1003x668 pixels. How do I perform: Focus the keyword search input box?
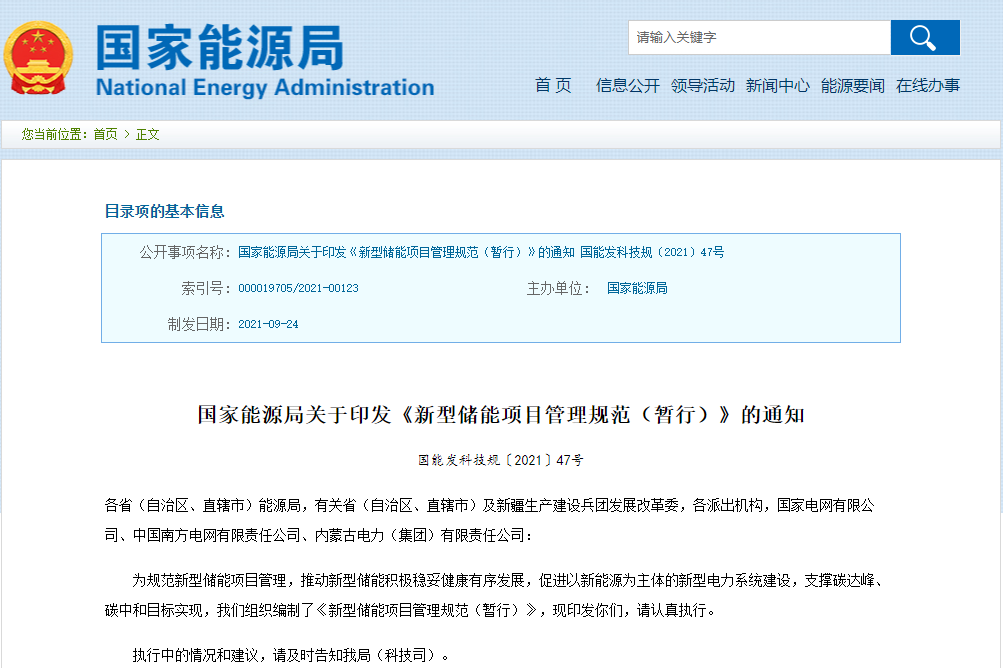[x=759, y=38]
